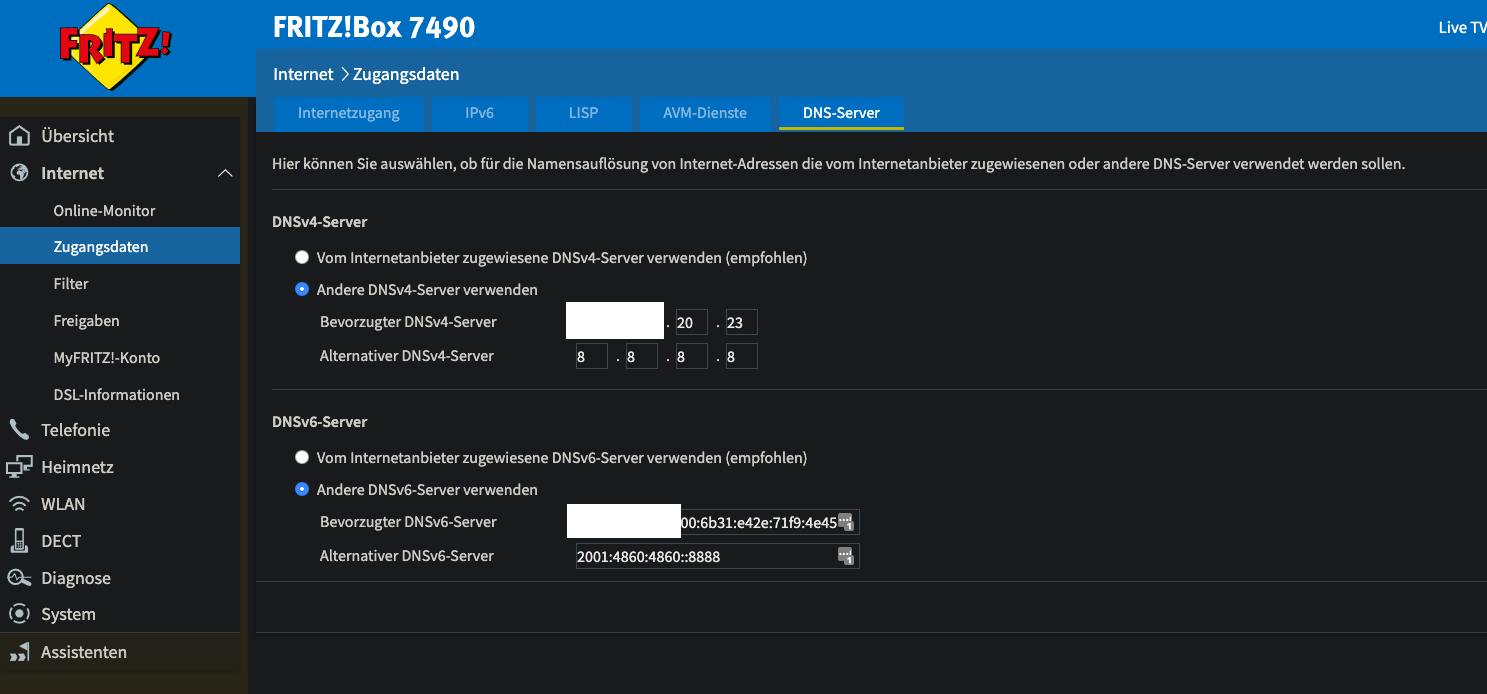Open the LISP tab

(583, 114)
